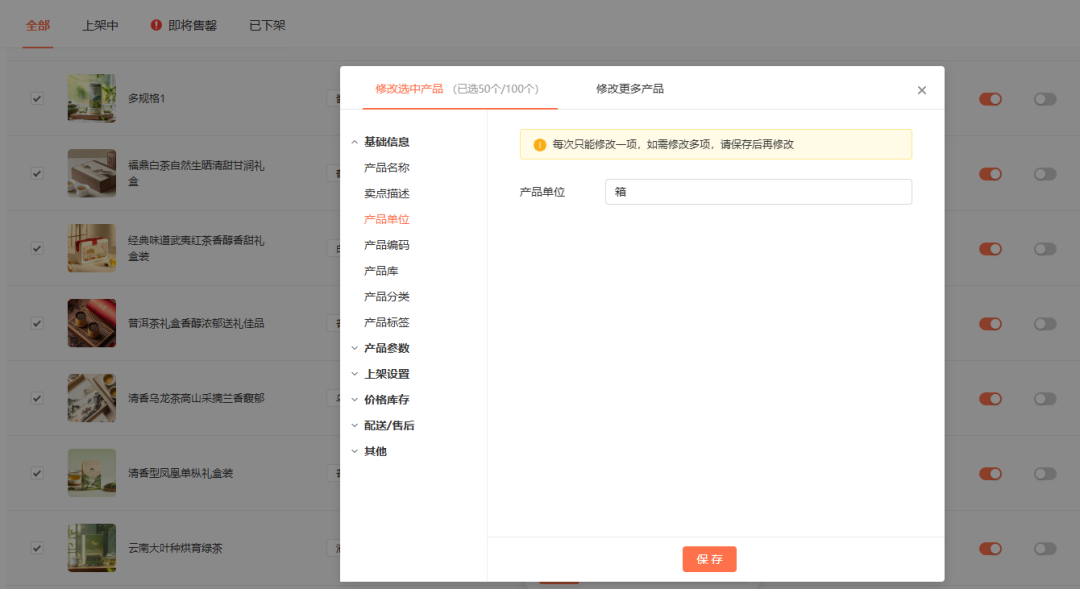This screenshot has width=1080, height=589.
Task: Enable the gray toggle on 清香型凤凰单枞礼盒装 row
Action: pyautogui.click(x=1044, y=473)
